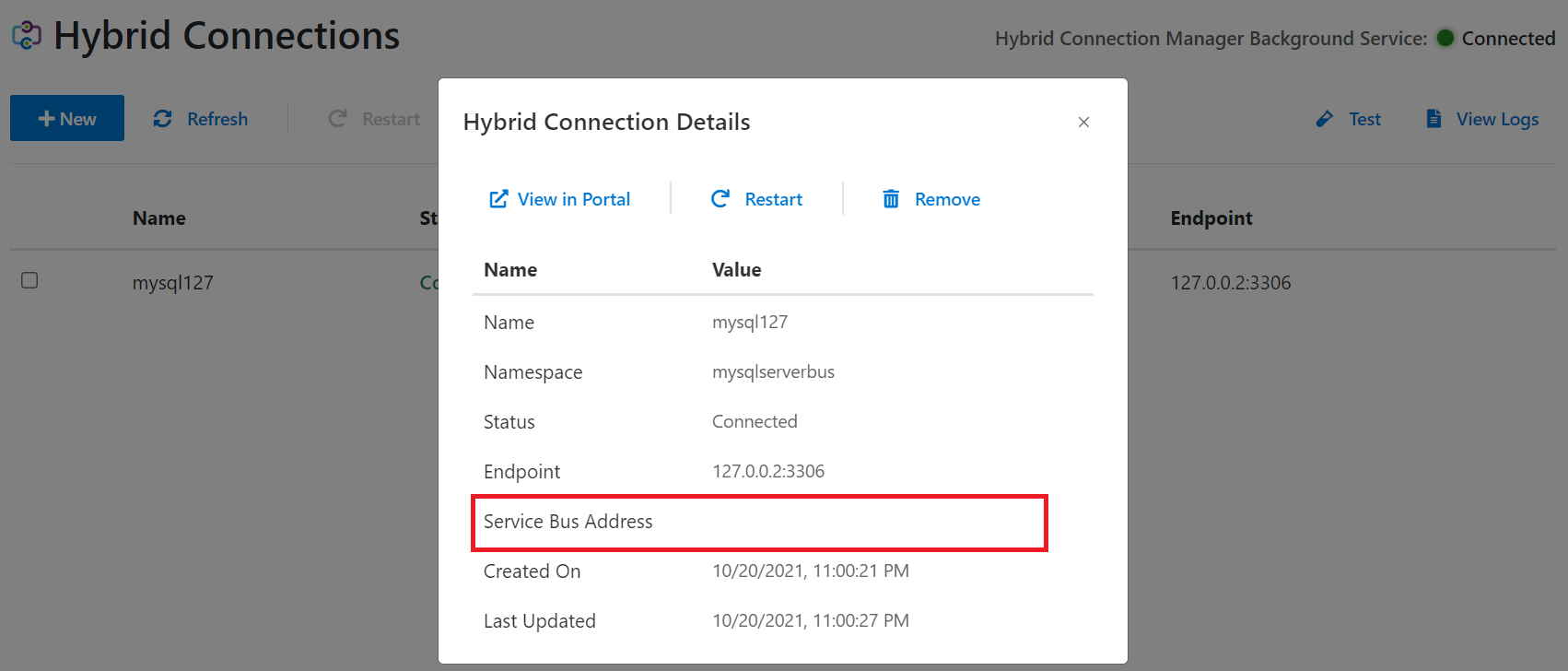Click the greyed Restart toolbar icon
This screenshot has width=1568, height=671.
[x=338, y=119]
